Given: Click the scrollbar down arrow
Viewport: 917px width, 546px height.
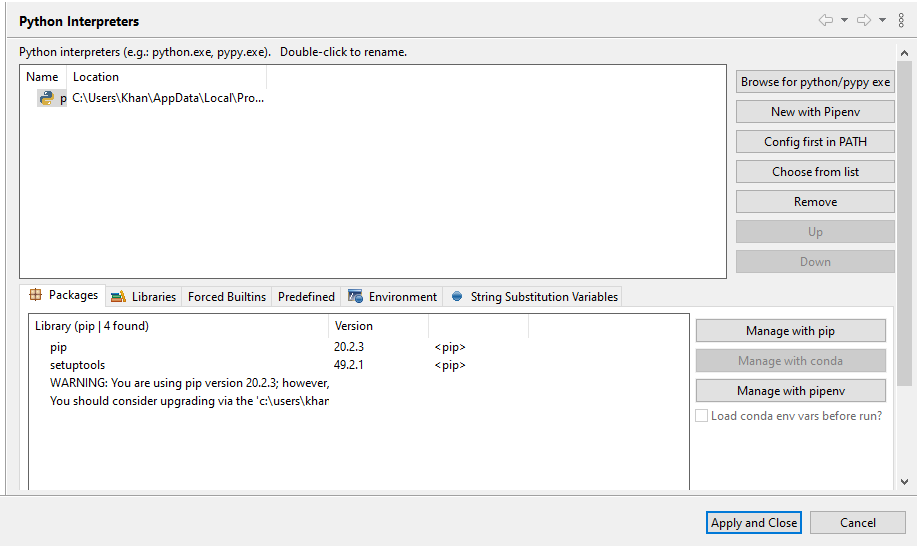Looking at the screenshot, I should pyautogui.click(x=904, y=482).
